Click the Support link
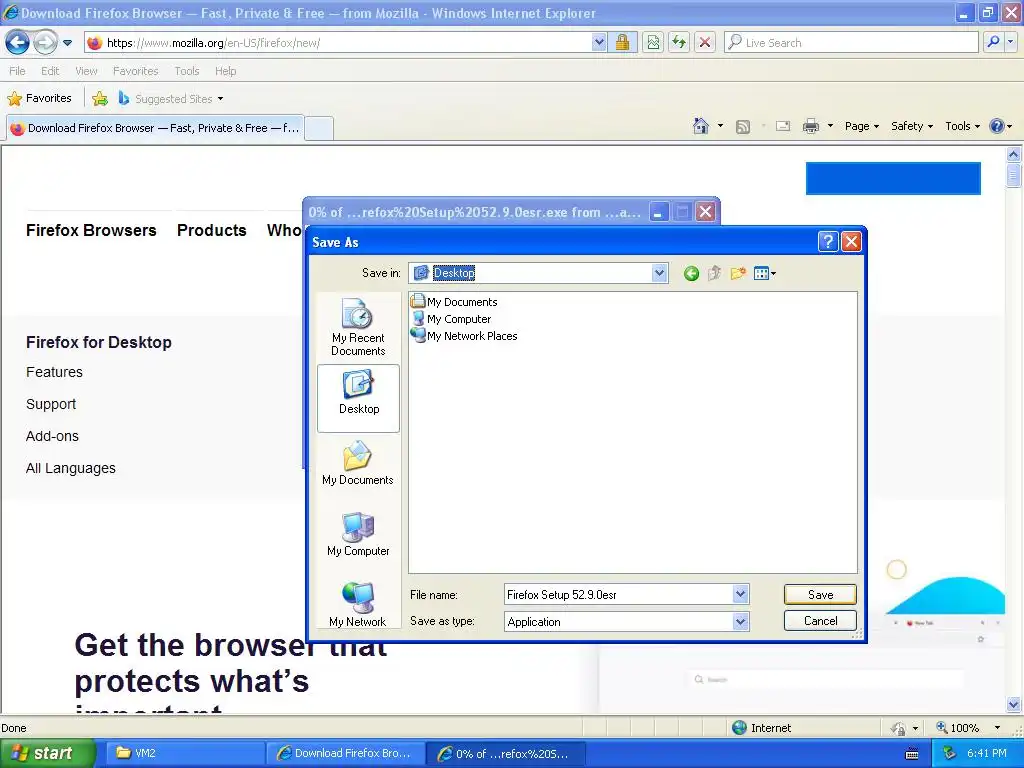 [x=51, y=404]
